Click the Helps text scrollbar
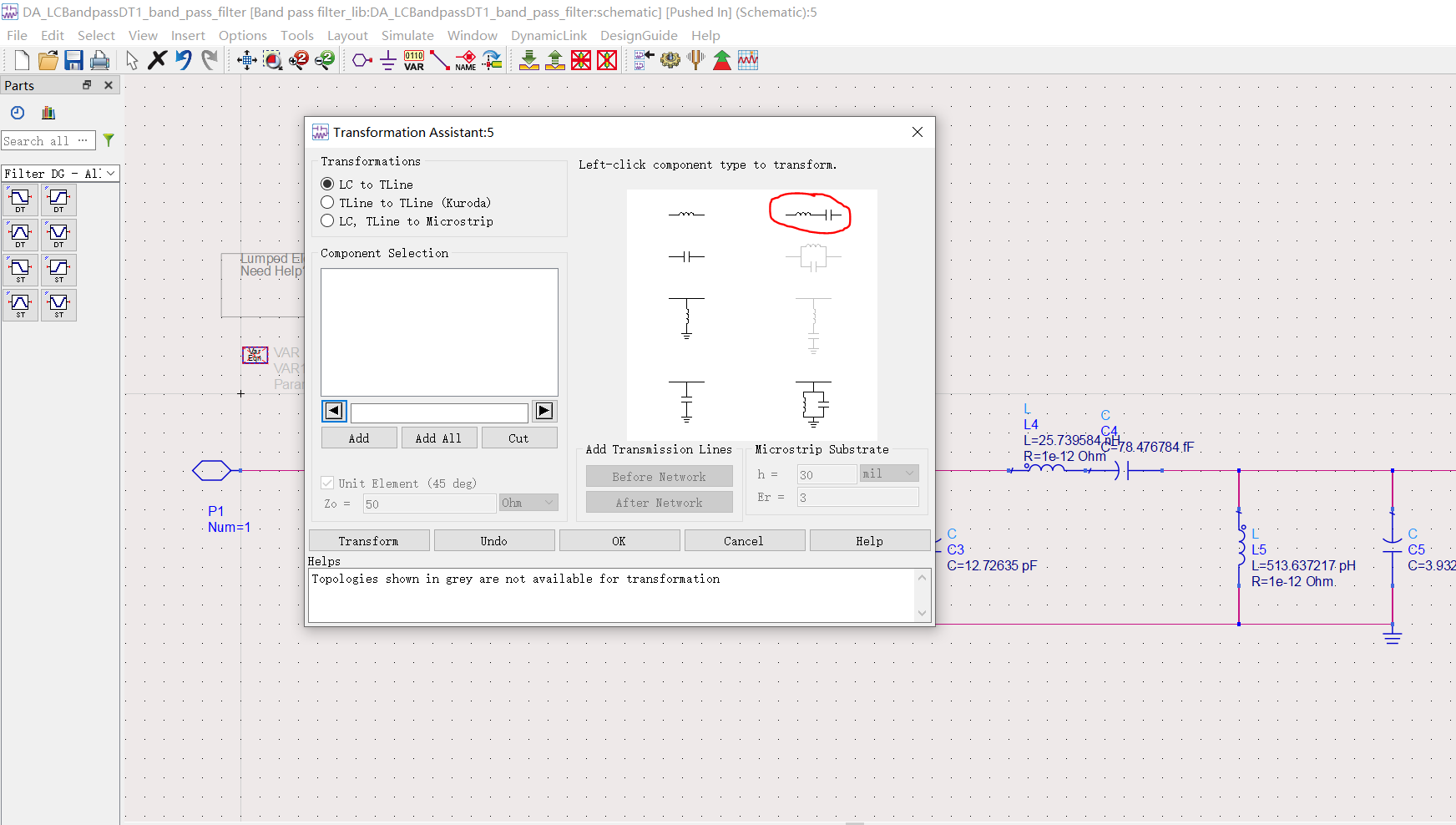Screen dimensions: 1456x825 click(x=922, y=595)
